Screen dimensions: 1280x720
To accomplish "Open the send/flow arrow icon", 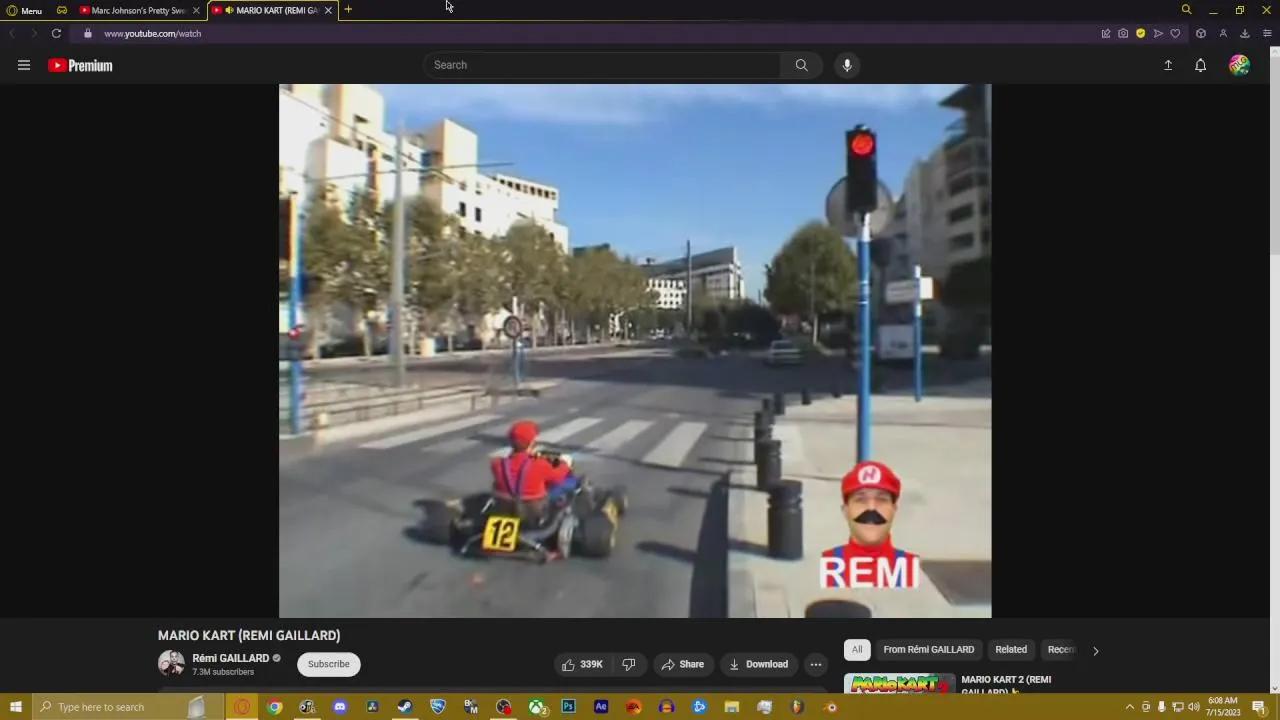I will tap(1158, 33).
